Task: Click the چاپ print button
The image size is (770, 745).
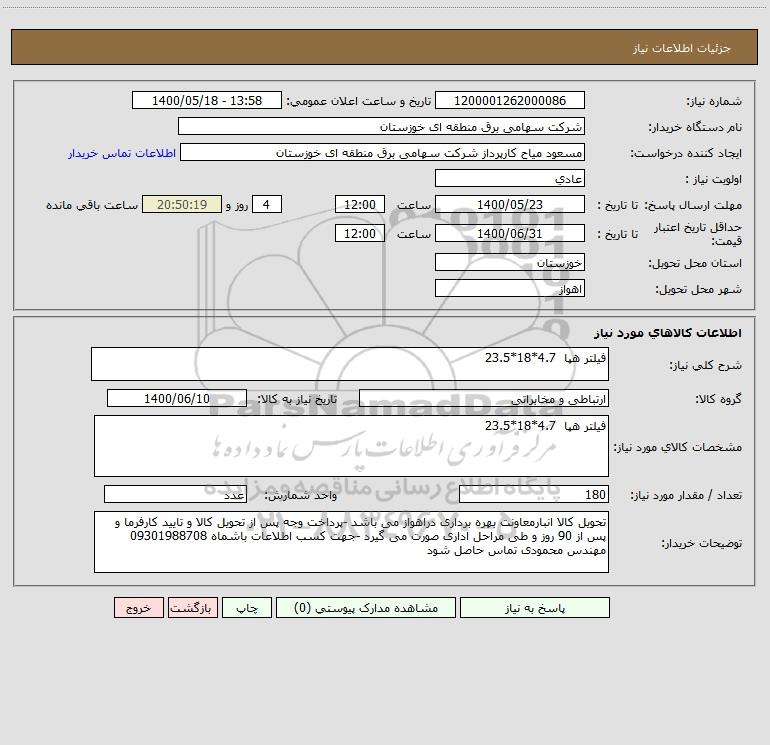Action: (x=247, y=608)
